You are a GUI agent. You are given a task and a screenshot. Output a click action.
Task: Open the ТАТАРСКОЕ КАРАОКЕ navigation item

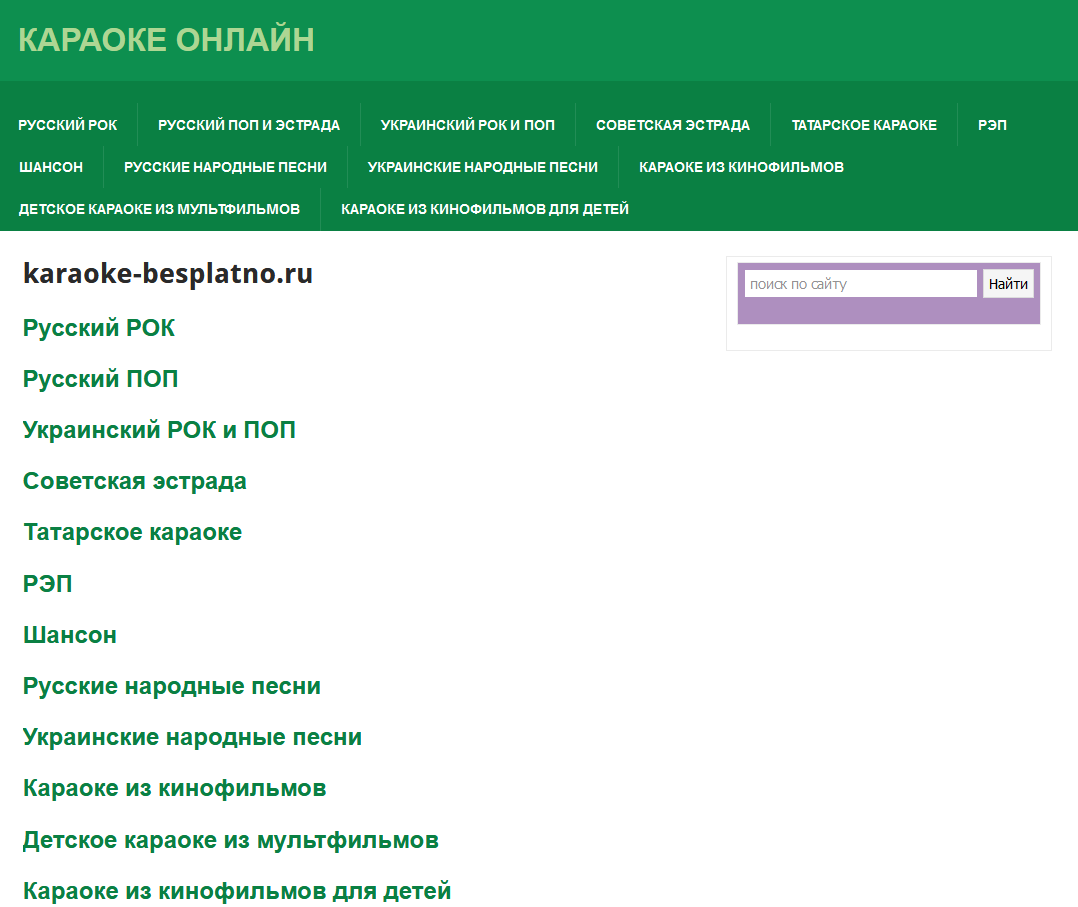863,124
